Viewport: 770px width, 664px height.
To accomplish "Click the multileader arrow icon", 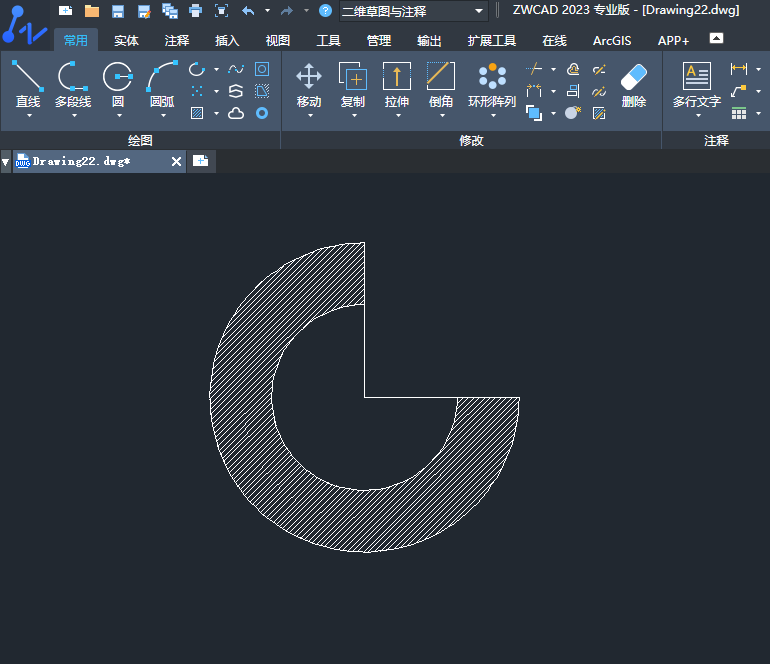I will tap(739, 91).
